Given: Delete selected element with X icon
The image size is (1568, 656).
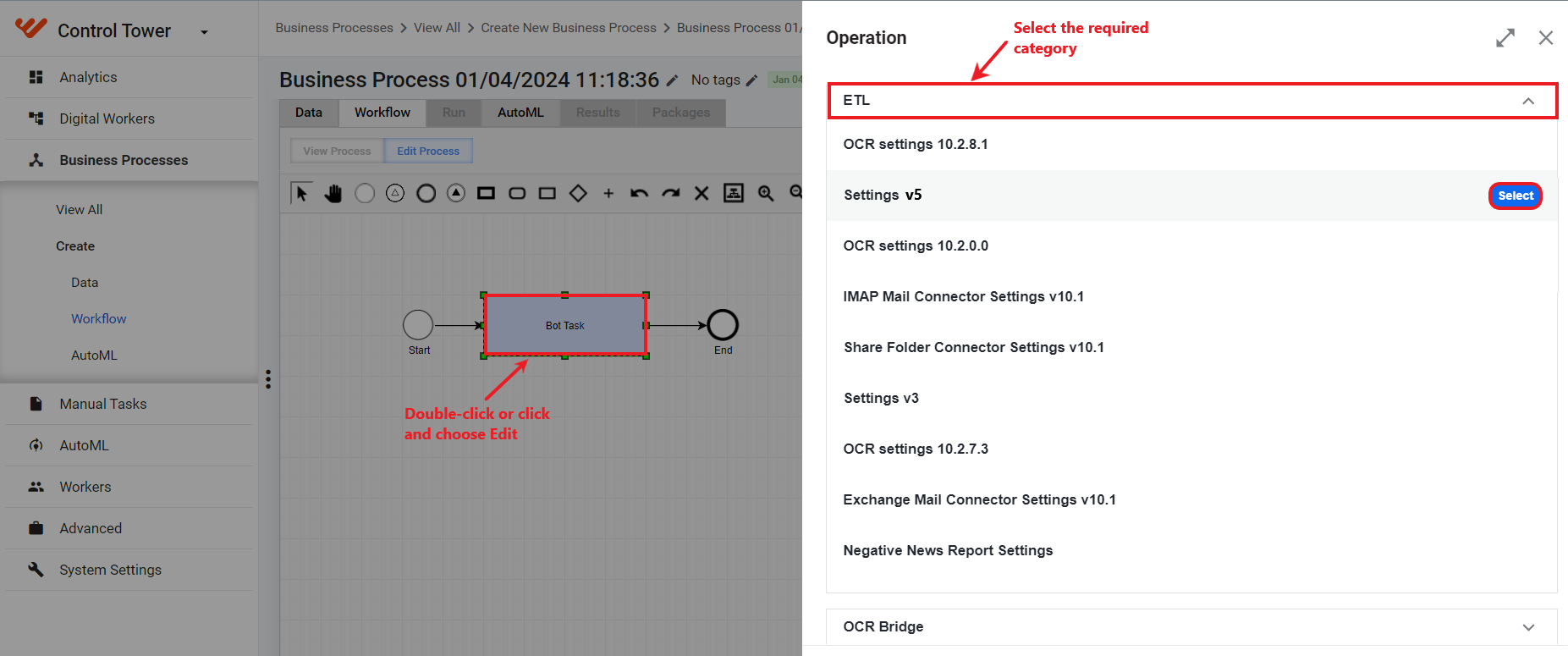Looking at the screenshot, I should 701,193.
